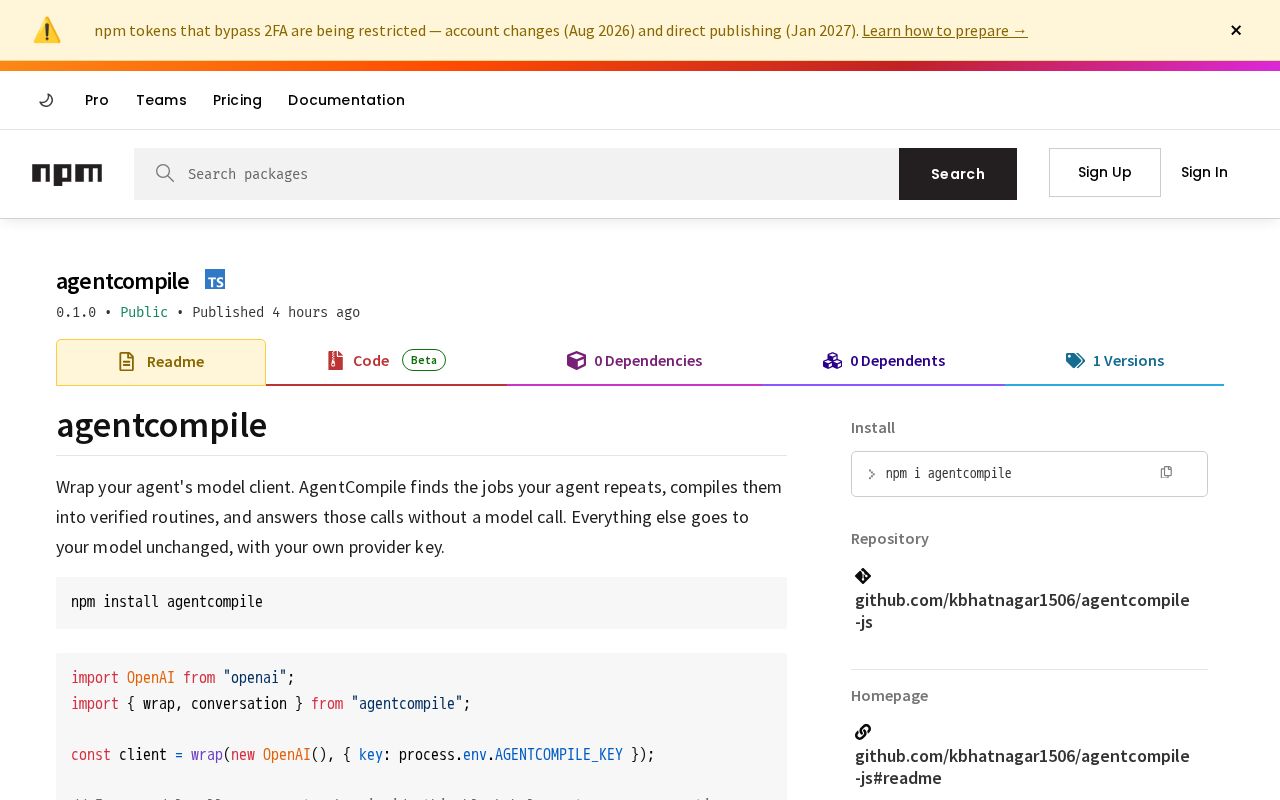Viewport: 1280px width, 800px height.
Task: Copy the npm i agentcompile install command
Action: tap(1166, 472)
